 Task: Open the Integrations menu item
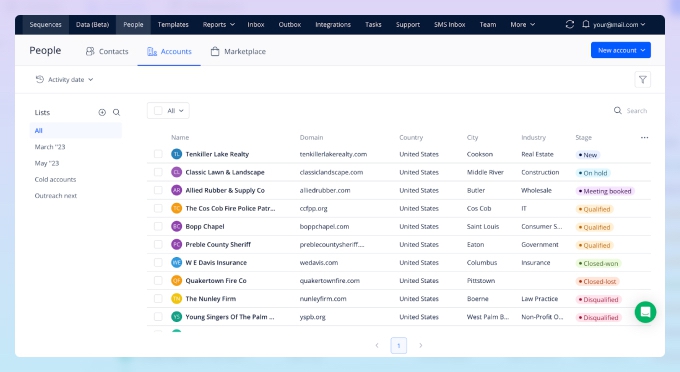(333, 25)
